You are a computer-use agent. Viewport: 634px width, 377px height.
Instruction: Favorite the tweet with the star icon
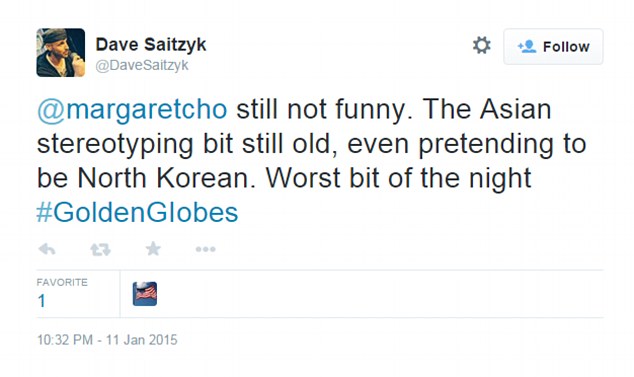(x=153, y=249)
